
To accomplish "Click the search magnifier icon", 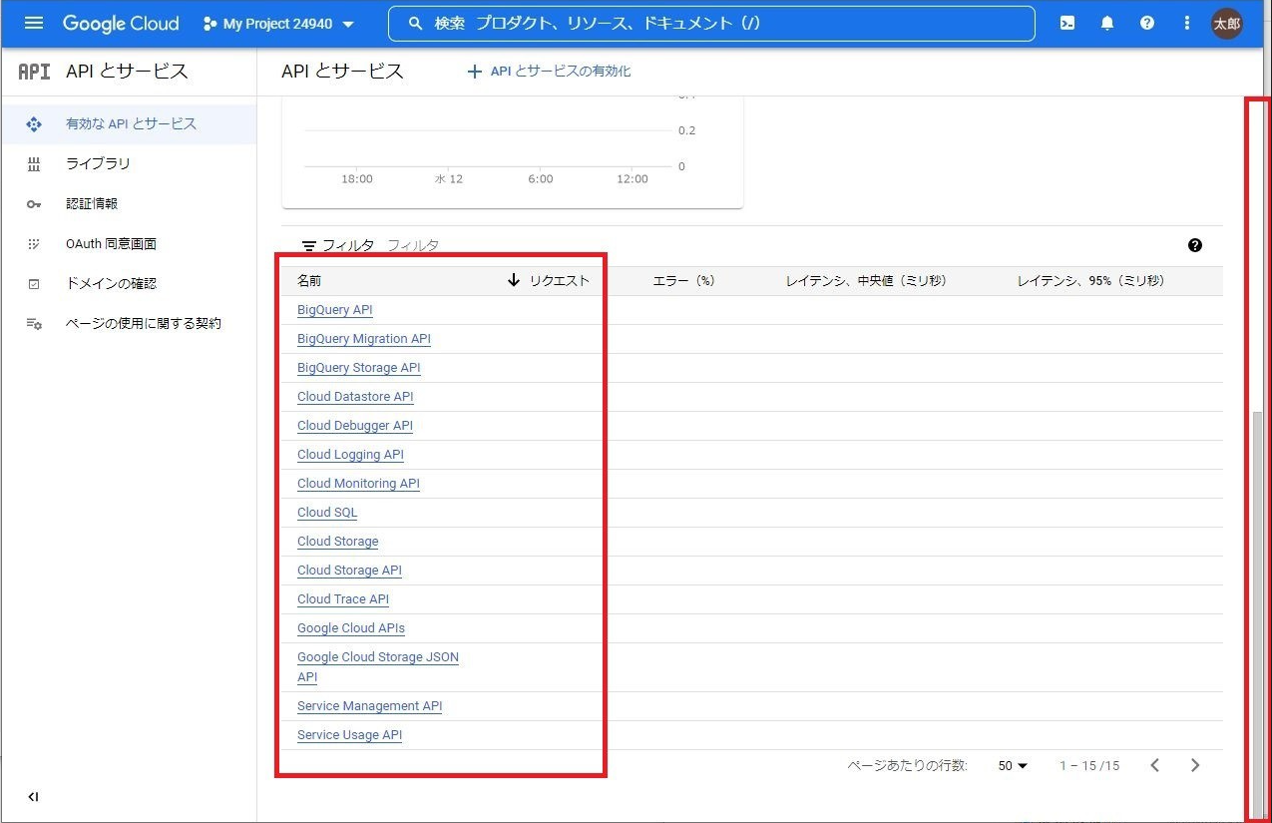I will click(415, 23).
